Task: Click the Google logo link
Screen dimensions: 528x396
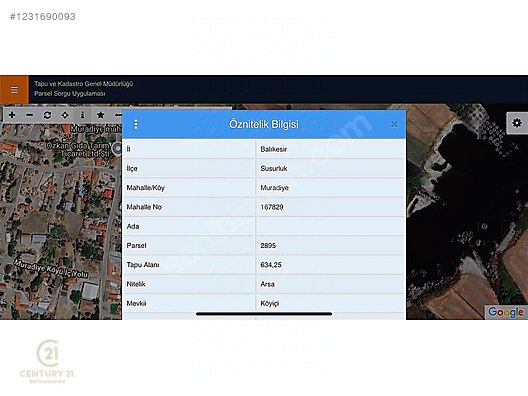Action: tap(506, 312)
